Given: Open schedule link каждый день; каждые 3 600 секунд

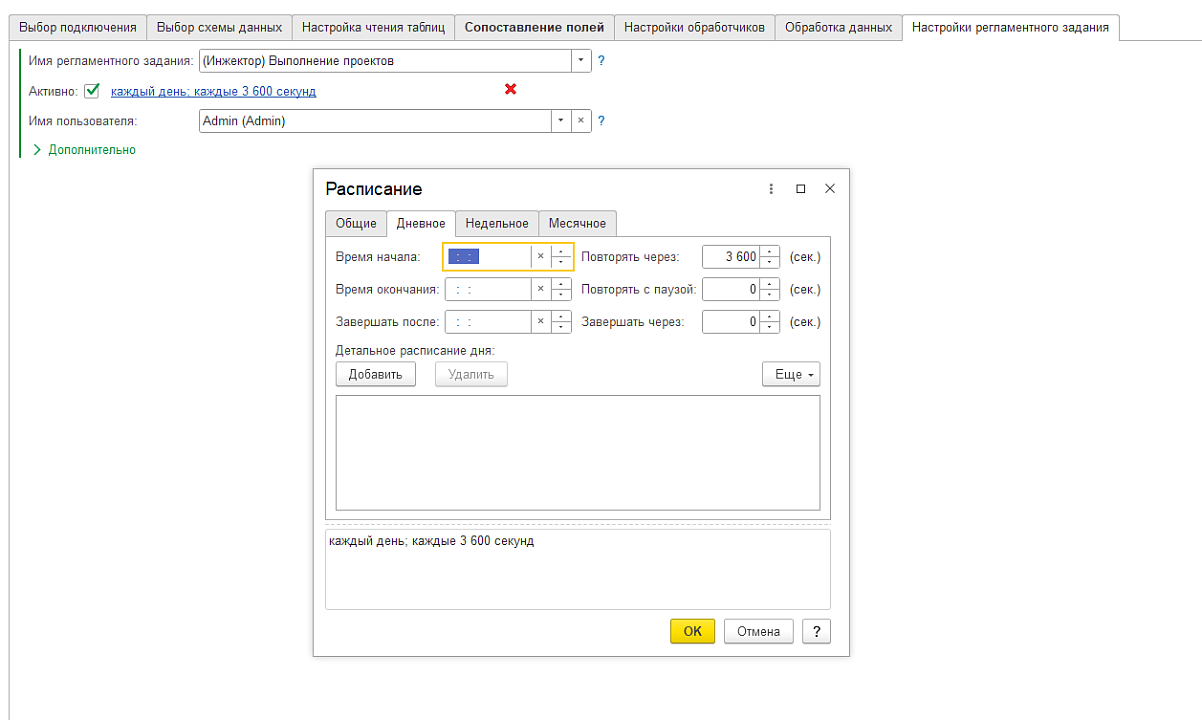Looking at the screenshot, I should coord(213,91).
